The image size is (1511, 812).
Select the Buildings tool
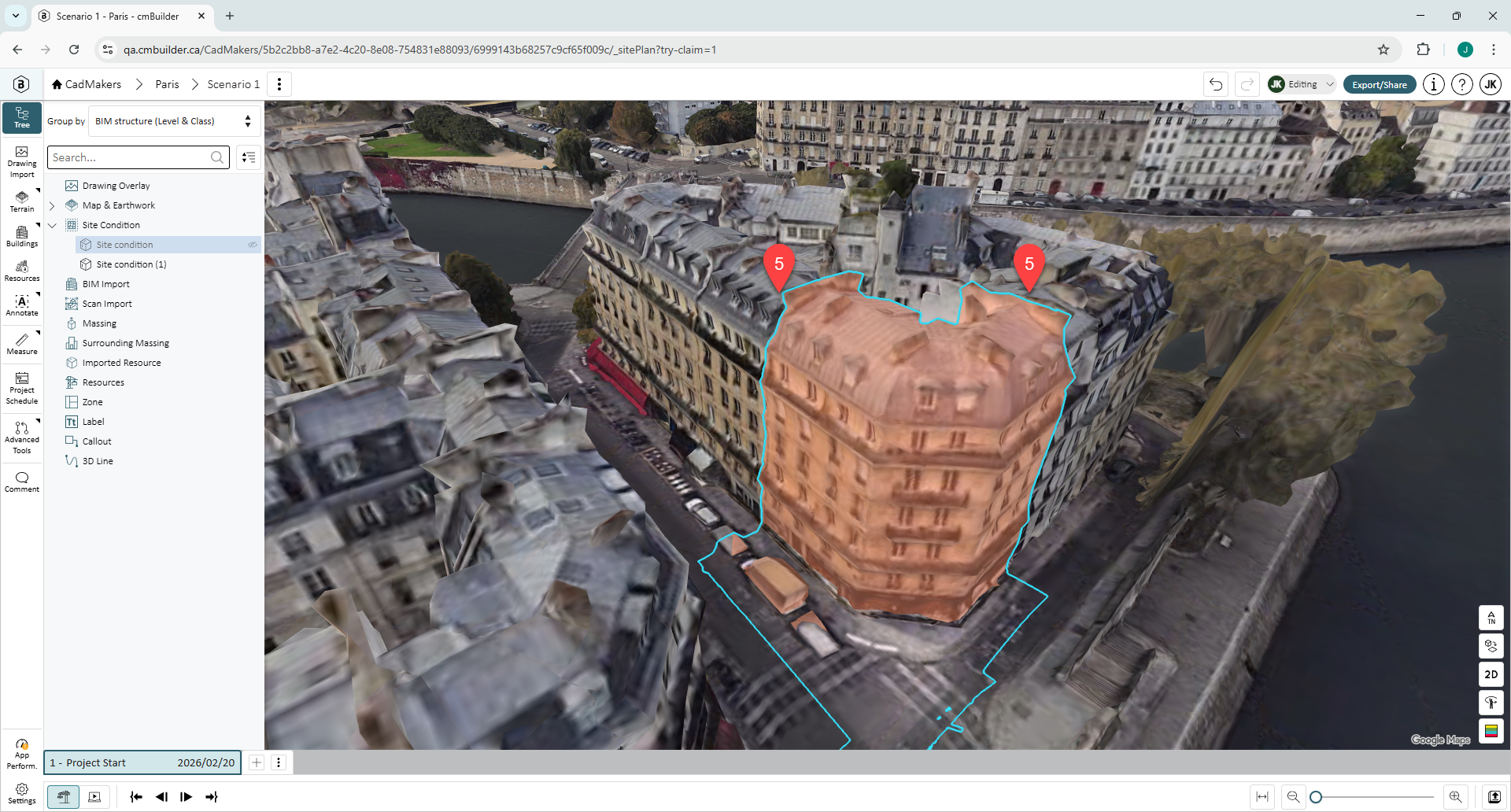click(x=22, y=235)
